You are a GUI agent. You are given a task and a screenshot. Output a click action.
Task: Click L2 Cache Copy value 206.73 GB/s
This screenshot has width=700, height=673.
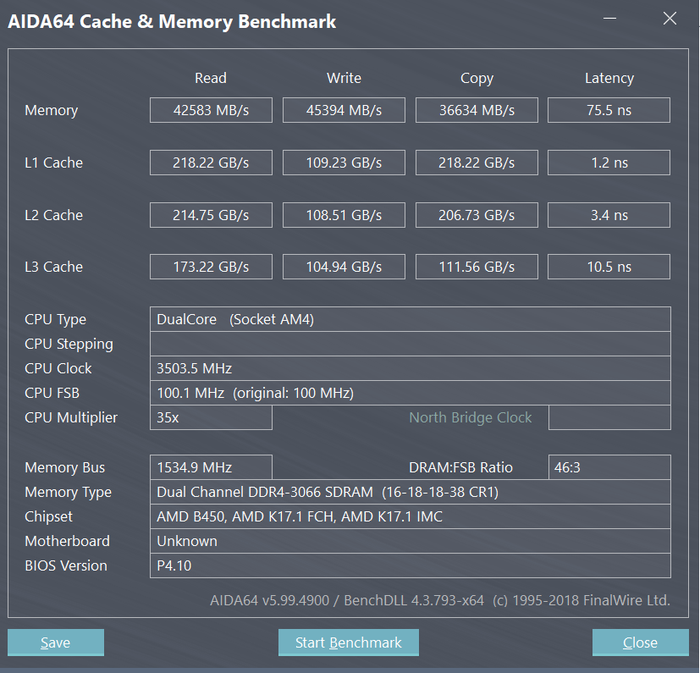pos(477,215)
